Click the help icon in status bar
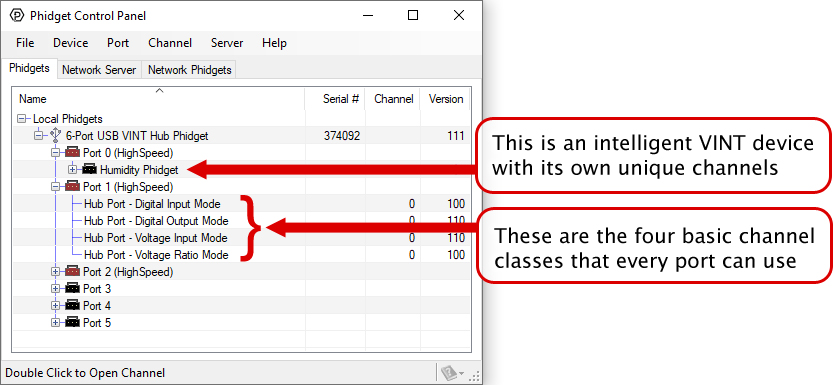Image resolution: width=839 pixels, height=385 pixels. pos(448,372)
